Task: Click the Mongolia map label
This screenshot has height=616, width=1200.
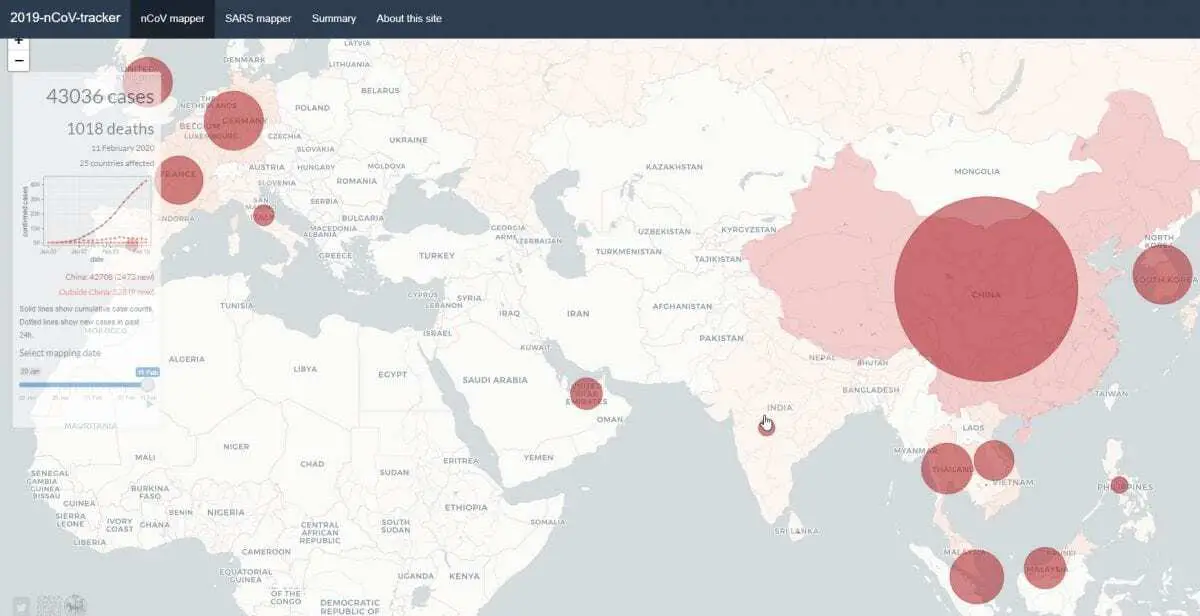Action: (977, 171)
